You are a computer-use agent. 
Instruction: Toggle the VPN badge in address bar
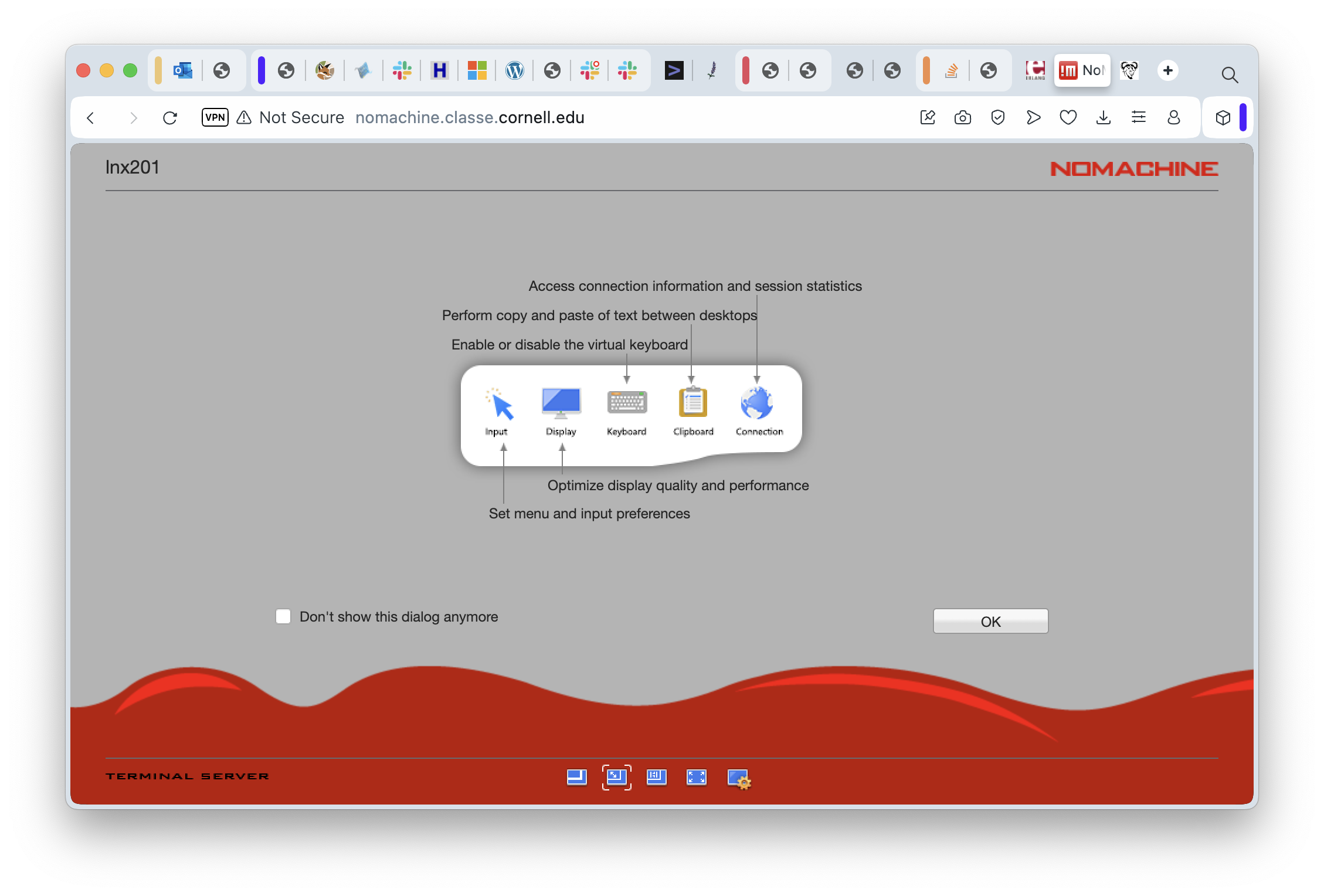215,117
